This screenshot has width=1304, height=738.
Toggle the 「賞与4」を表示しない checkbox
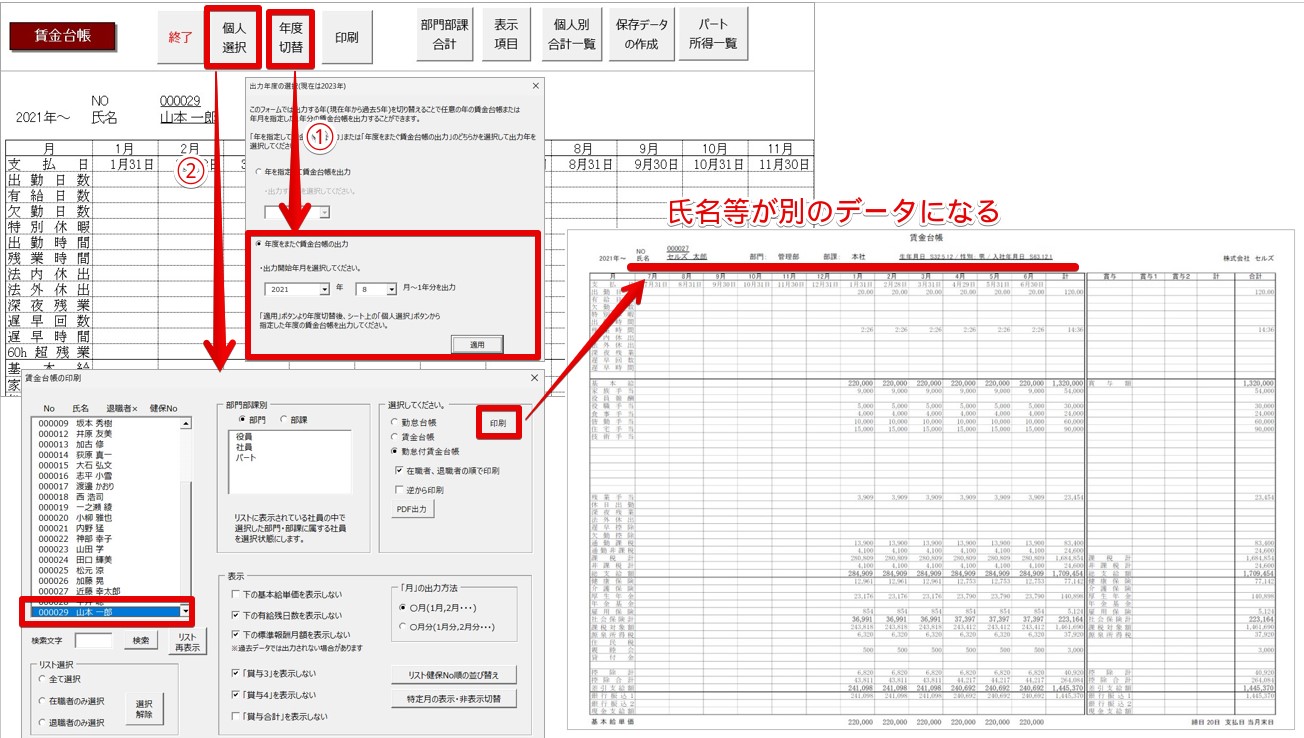[x=272, y=695]
